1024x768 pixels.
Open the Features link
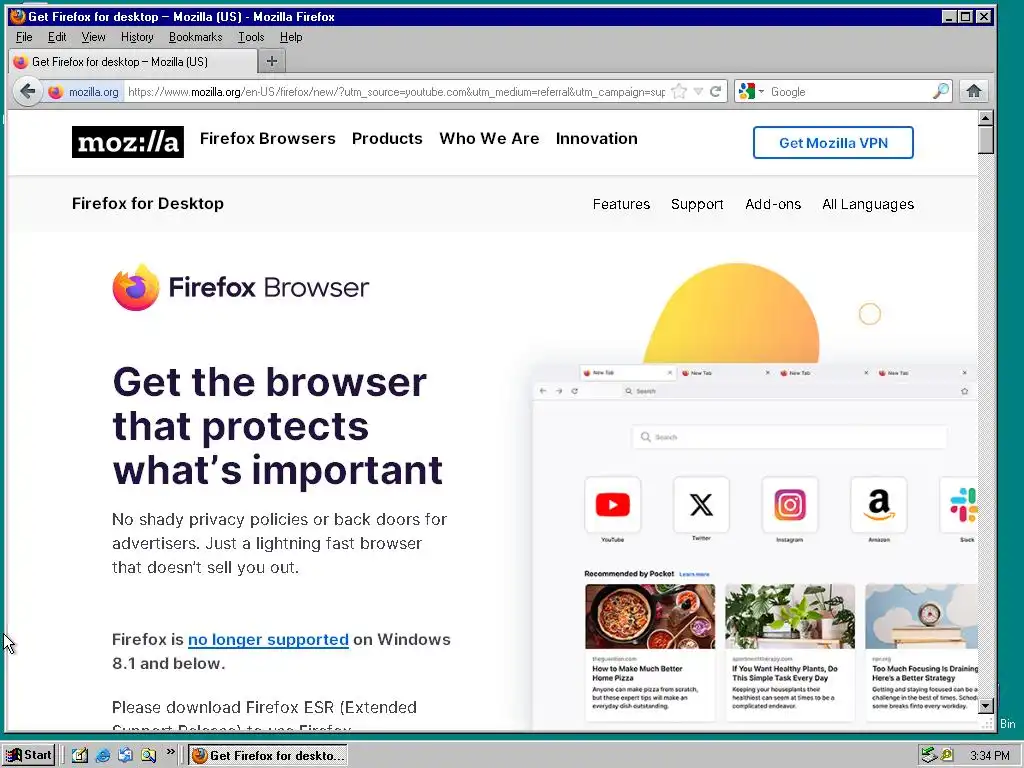pos(621,204)
